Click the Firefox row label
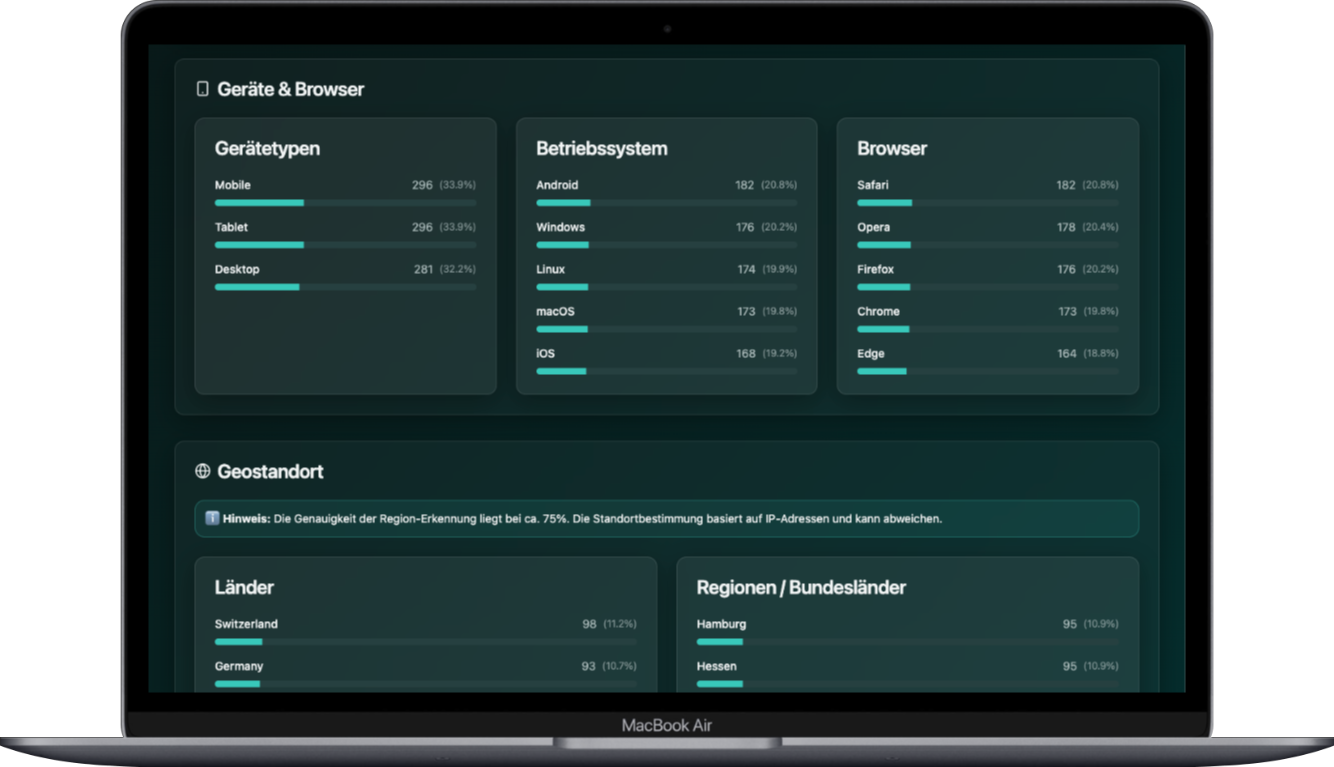 (x=875, y=269)
